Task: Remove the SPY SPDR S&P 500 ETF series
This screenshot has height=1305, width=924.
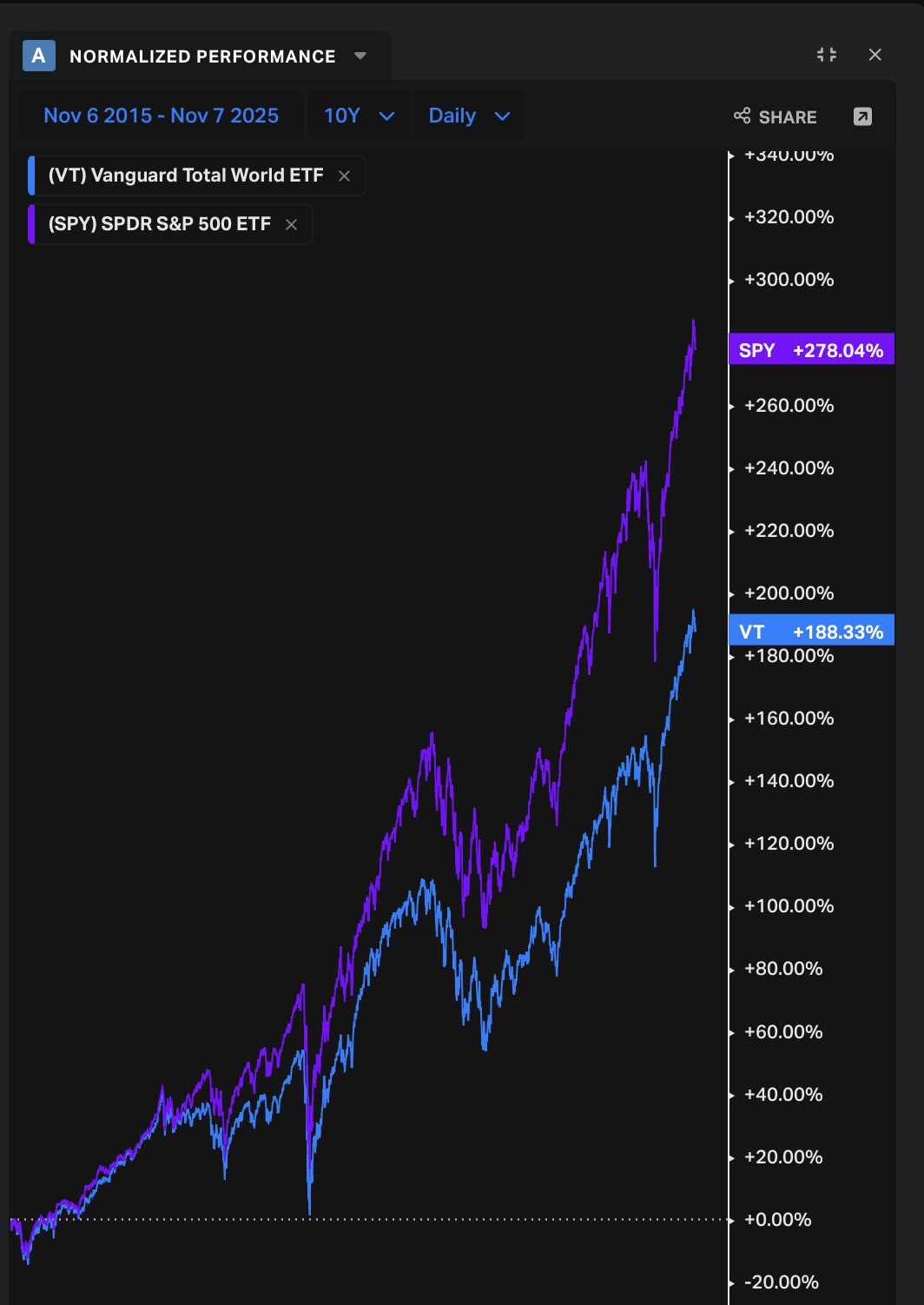Action: click(292, 224)
